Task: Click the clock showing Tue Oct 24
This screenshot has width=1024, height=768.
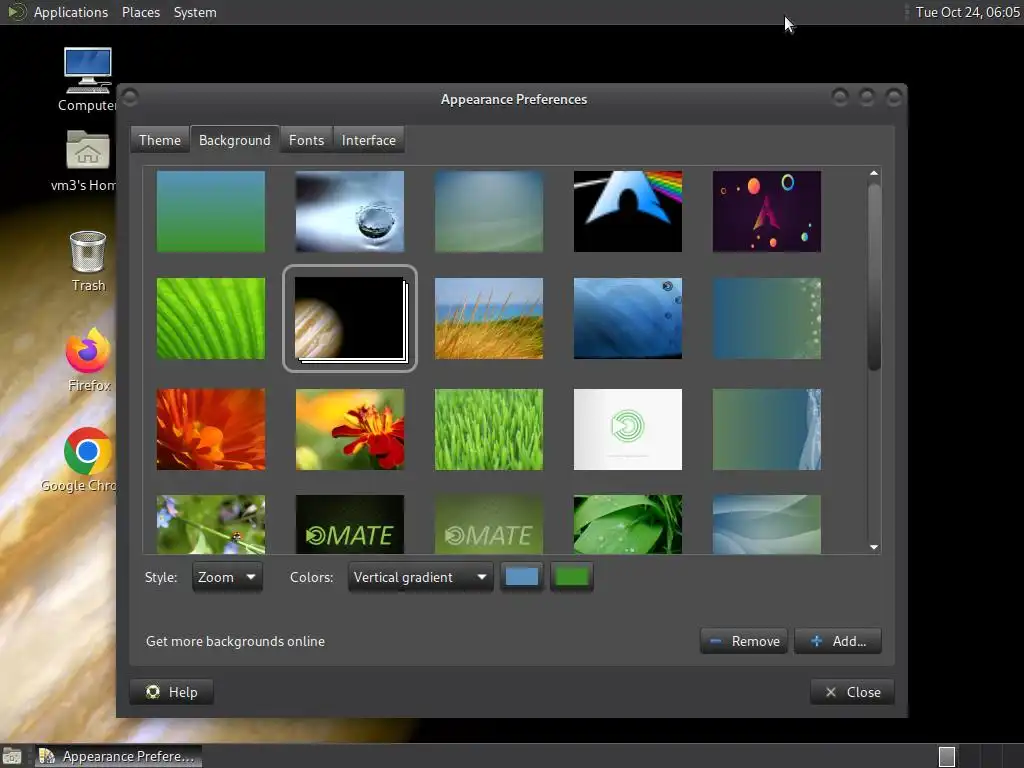Action: point(967,12)
